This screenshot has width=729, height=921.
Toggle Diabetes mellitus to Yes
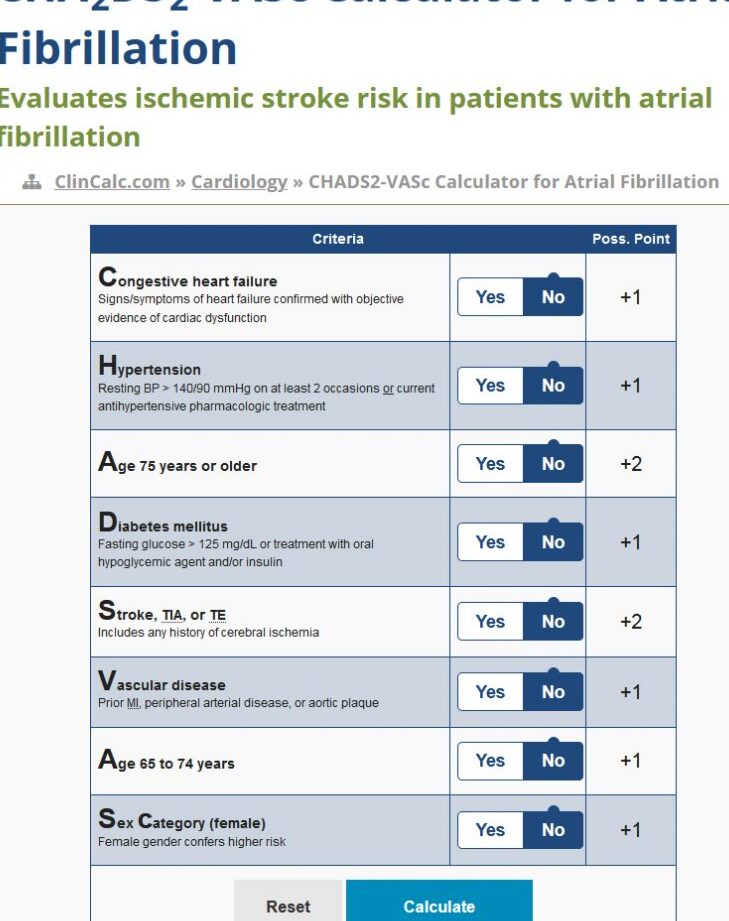click(490, 542)
